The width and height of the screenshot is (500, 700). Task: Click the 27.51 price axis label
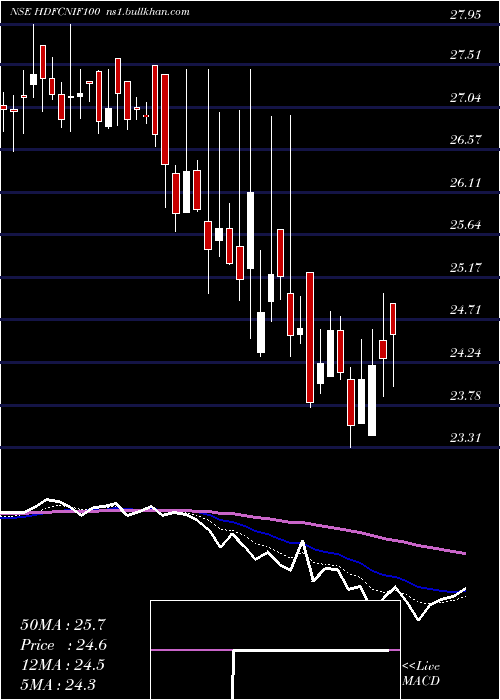point(465,55)
